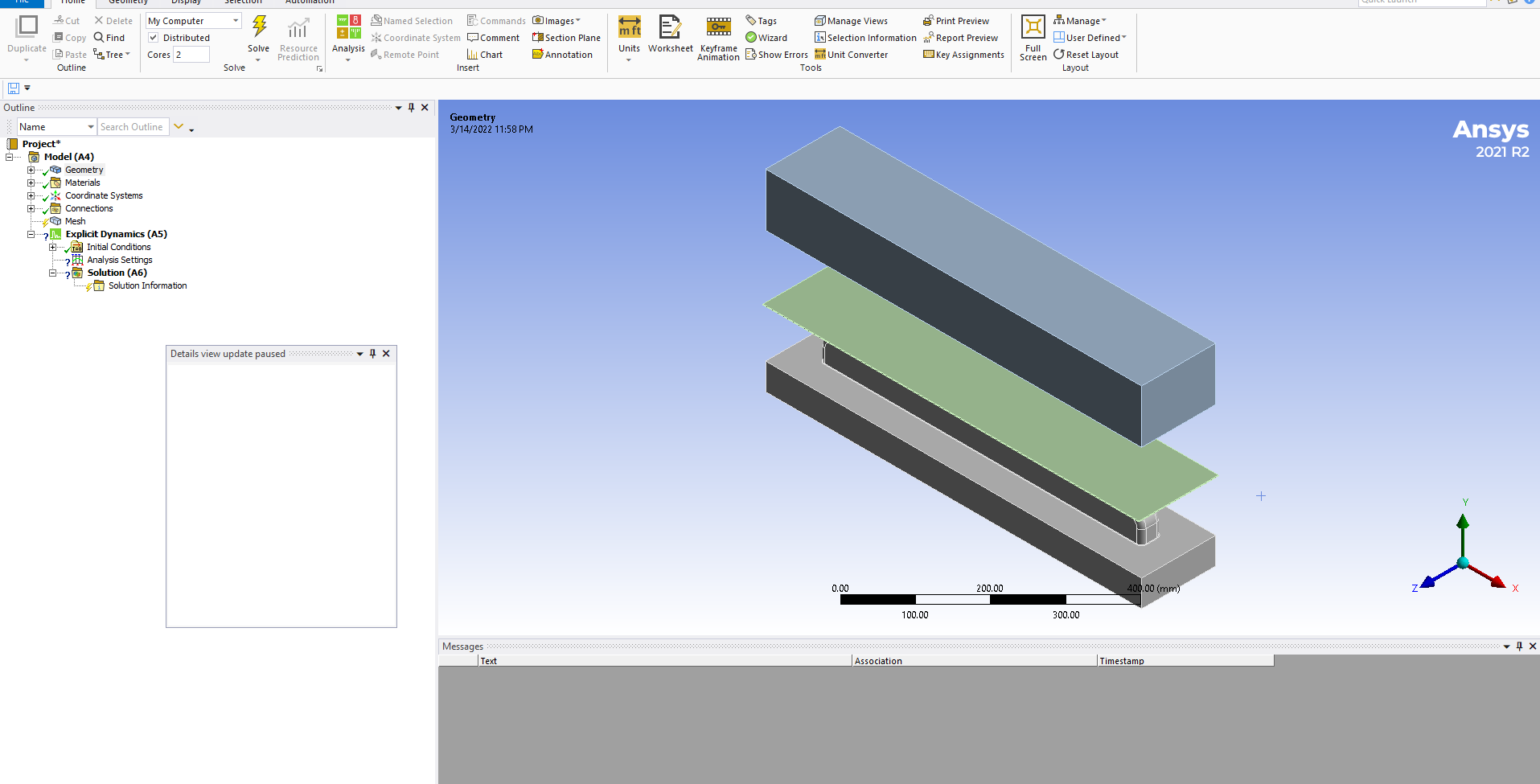The image size is (1540, 784).
Task: Collapse the Explicit Dynamics (A5) node
Action: point(31,234)
